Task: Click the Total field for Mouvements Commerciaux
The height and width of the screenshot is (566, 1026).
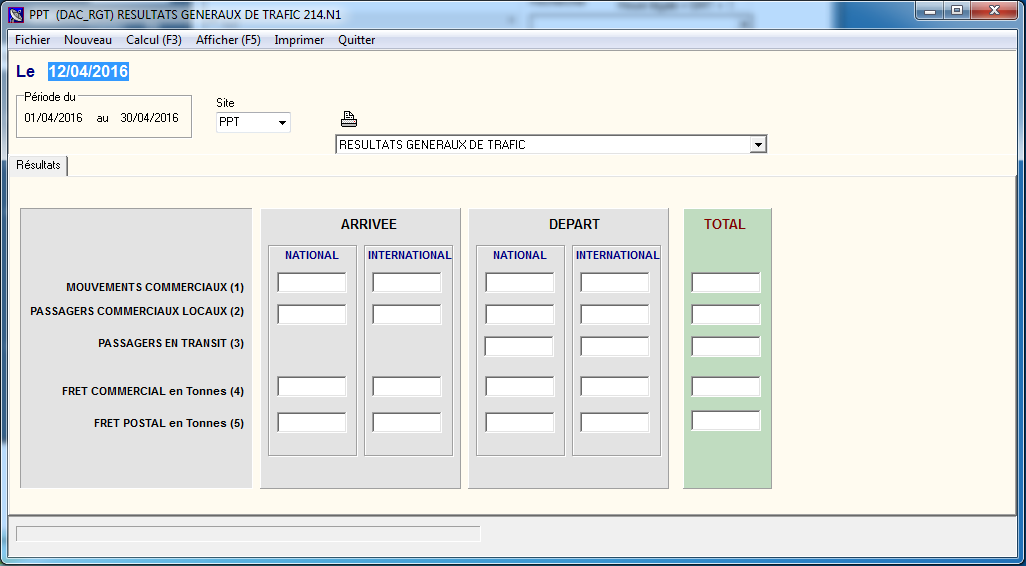Action: click(x=725, y=283)
